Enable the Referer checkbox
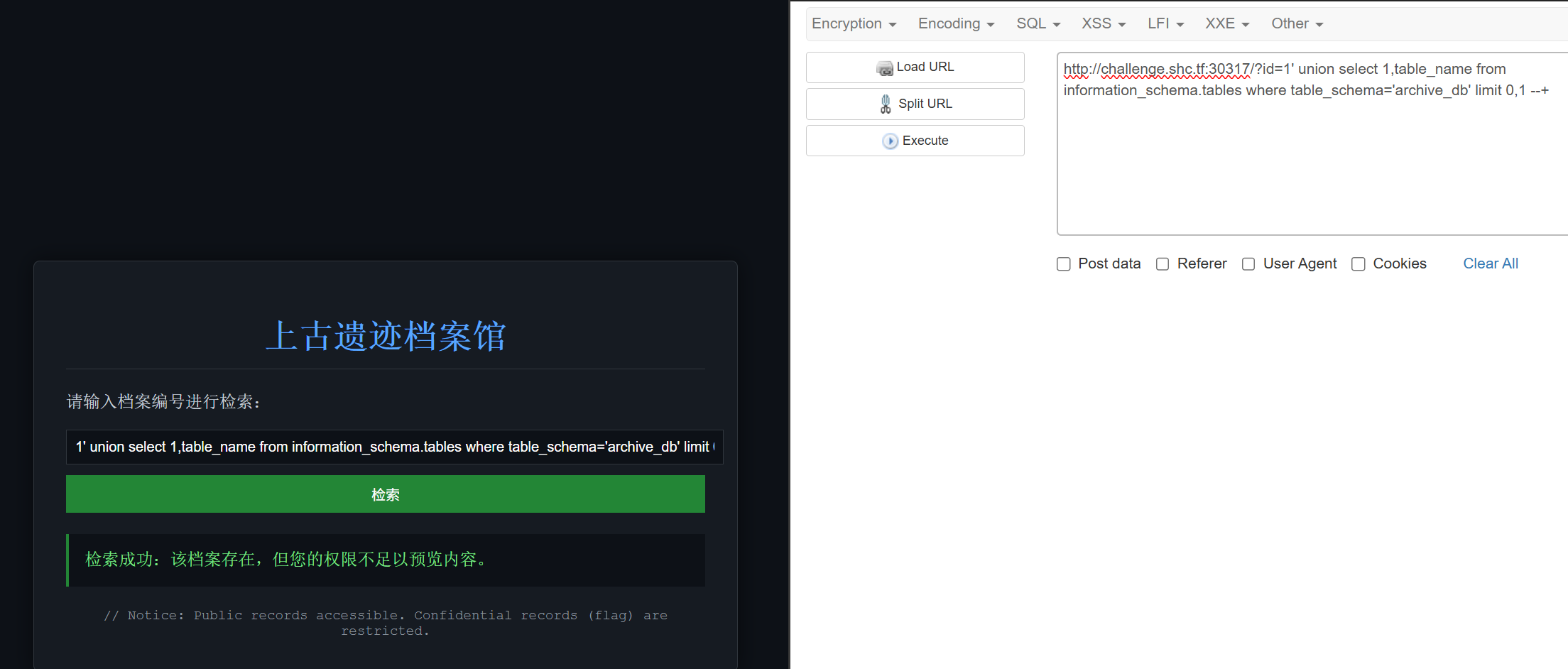The height and width of the screenshot is (669, 1568). point(1163,264)
